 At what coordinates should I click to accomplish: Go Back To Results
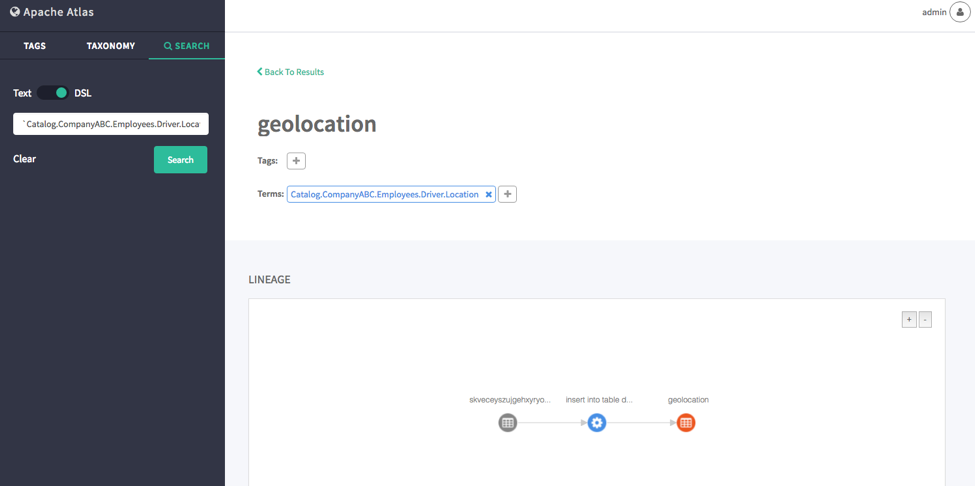(x=291, y=72)
